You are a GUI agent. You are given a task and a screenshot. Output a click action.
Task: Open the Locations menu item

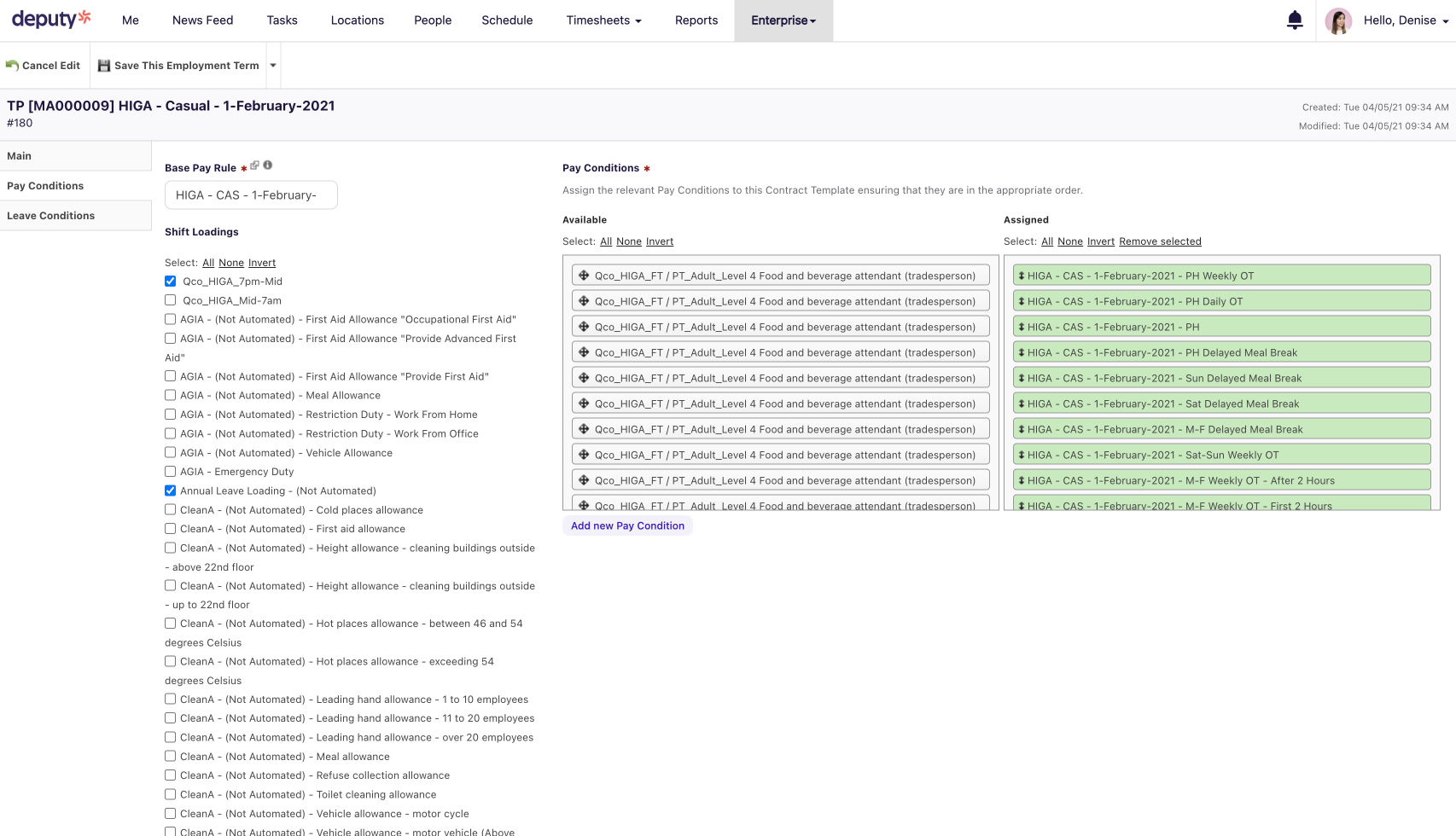358,20
